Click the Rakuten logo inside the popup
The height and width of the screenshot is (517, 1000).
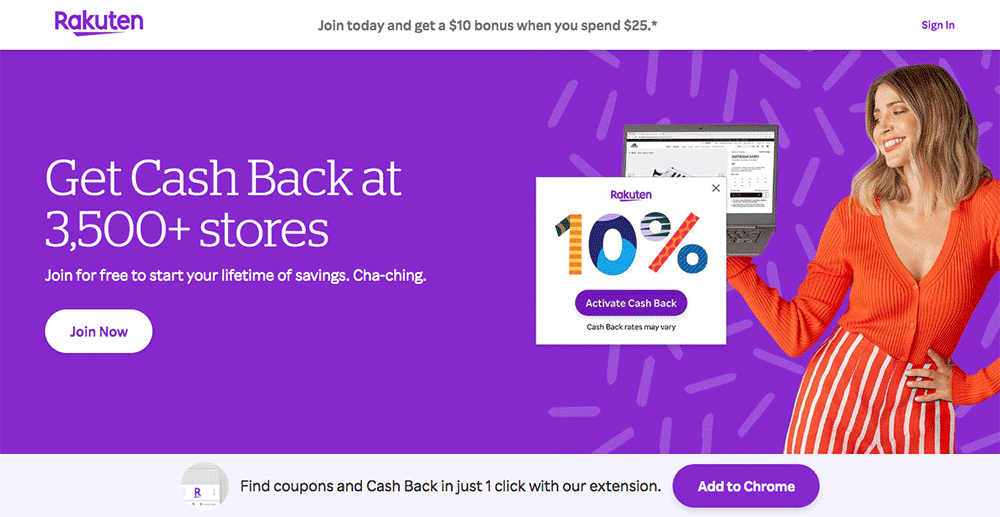(631, 194)
